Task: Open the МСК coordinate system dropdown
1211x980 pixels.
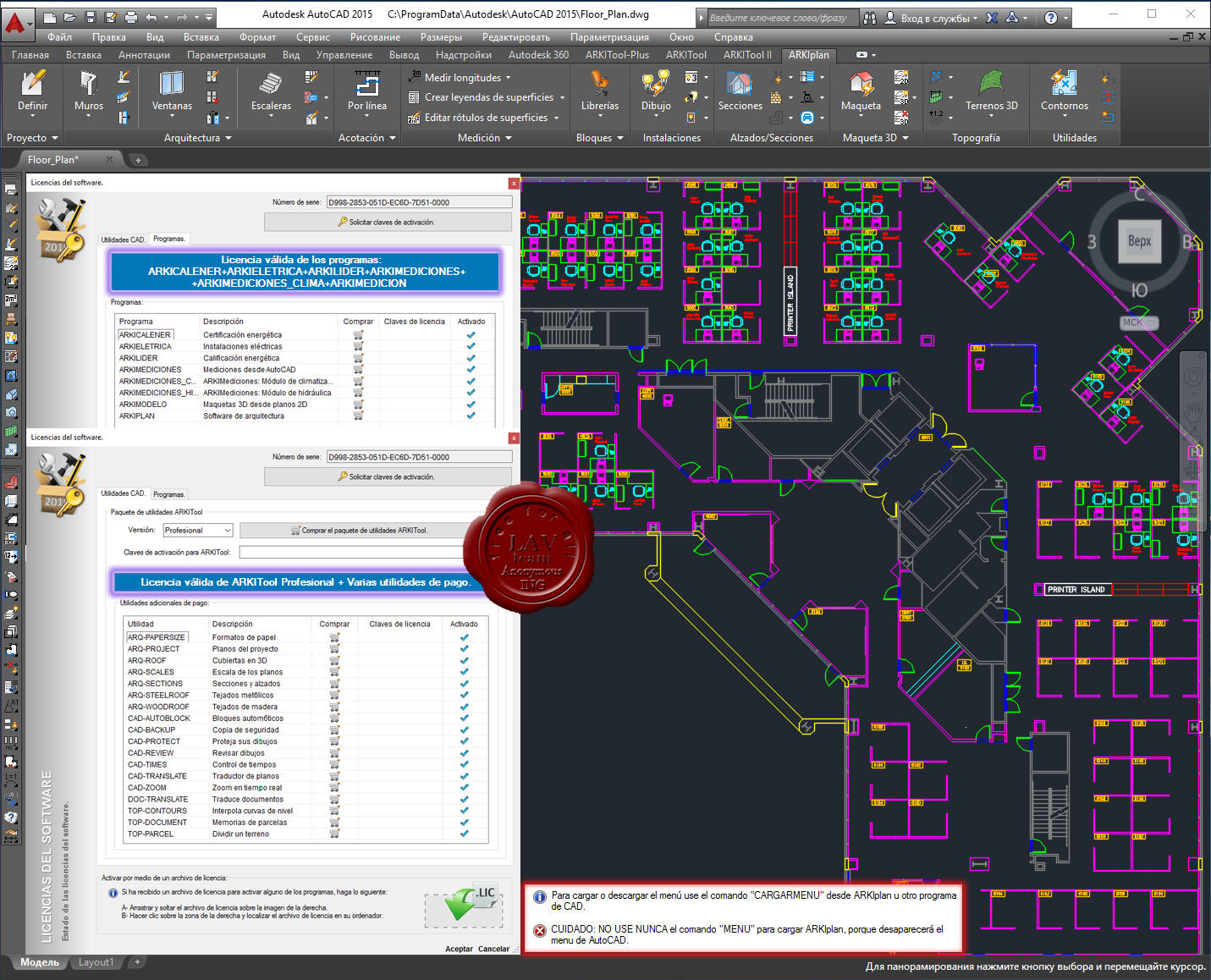Action: 1139,322
